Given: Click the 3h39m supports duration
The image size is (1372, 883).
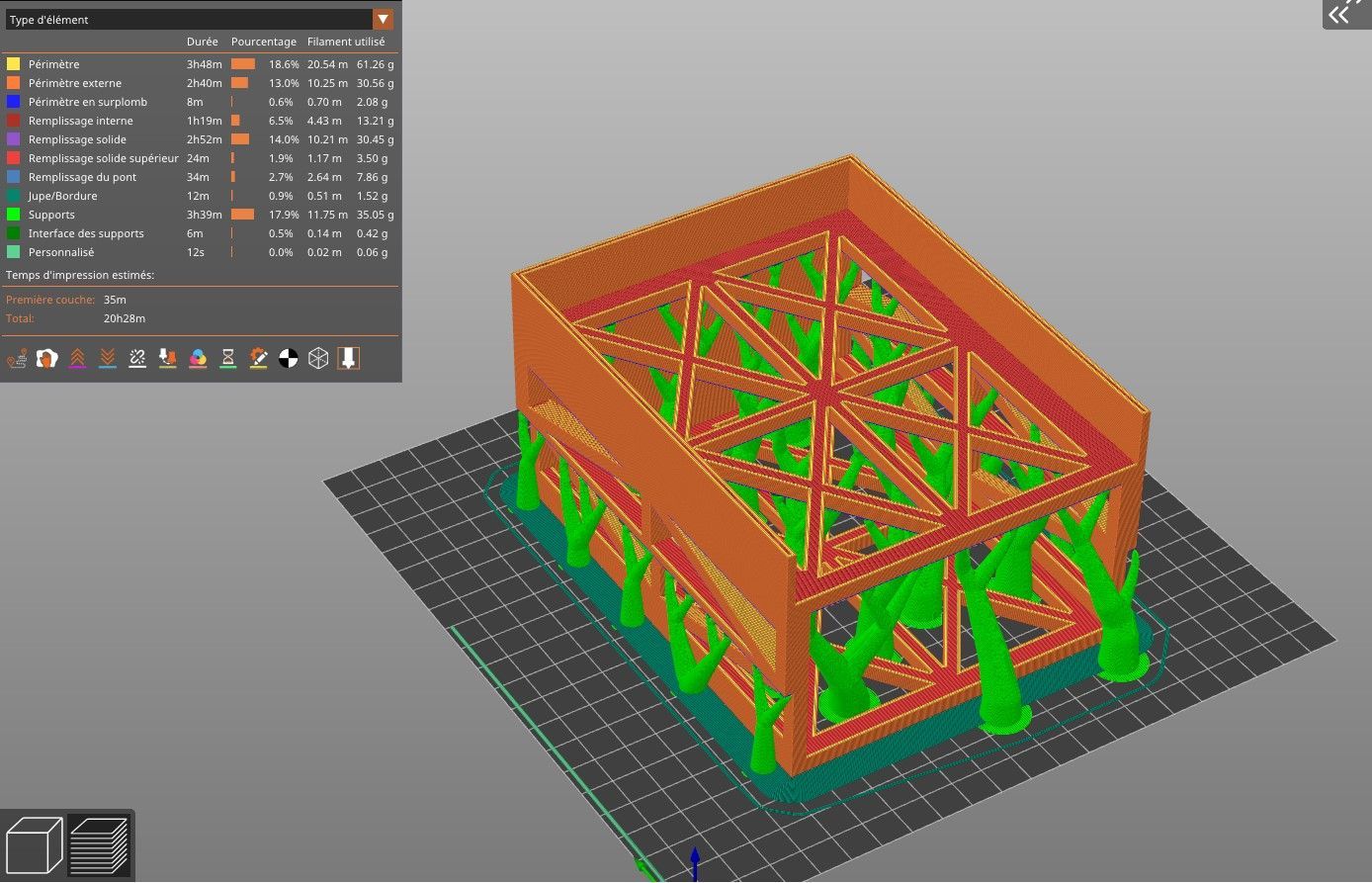Looking at the screenshot, I should tap(205, 215).
